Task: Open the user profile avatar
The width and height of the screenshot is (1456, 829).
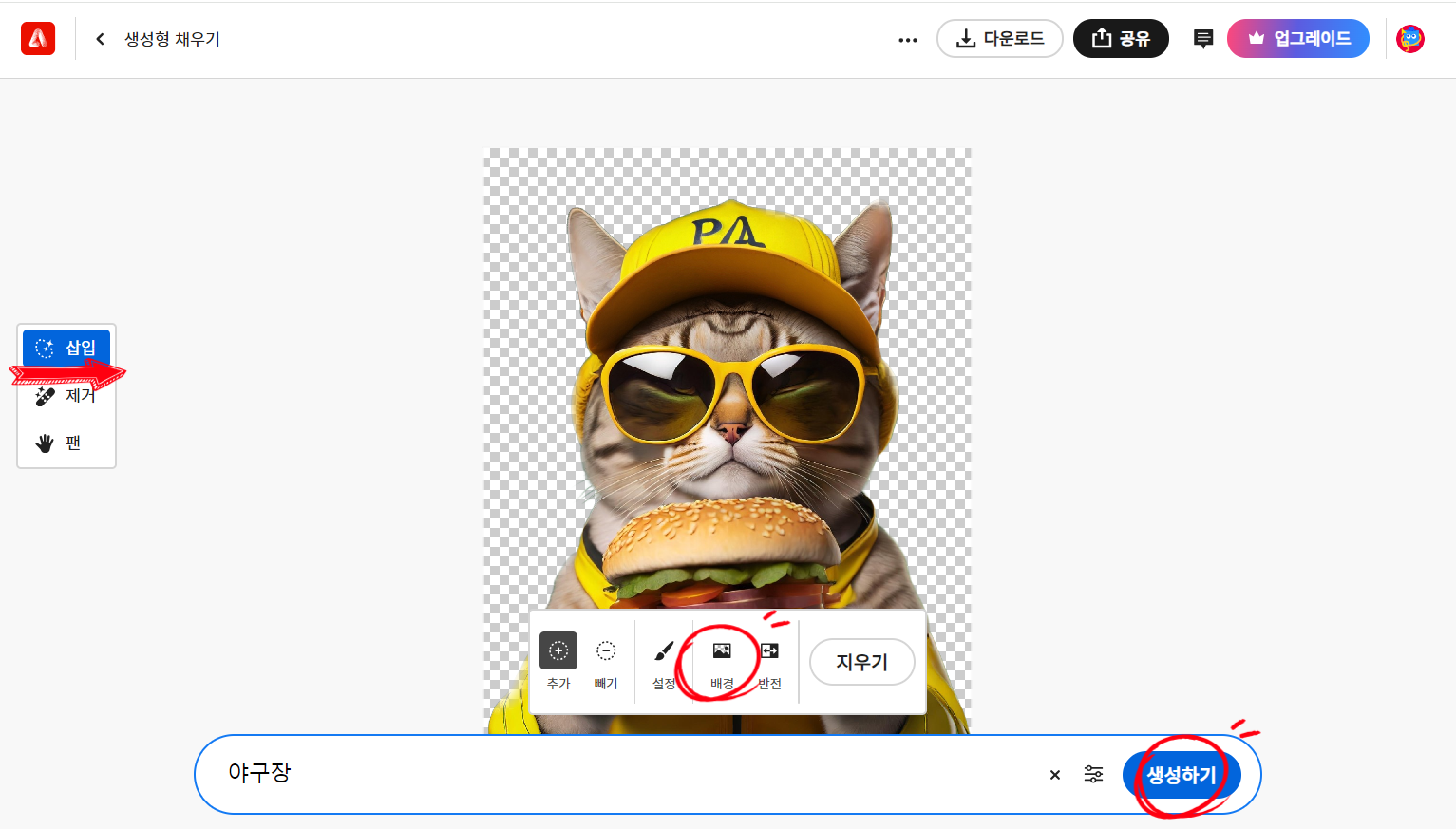Action: [1410, 39]
